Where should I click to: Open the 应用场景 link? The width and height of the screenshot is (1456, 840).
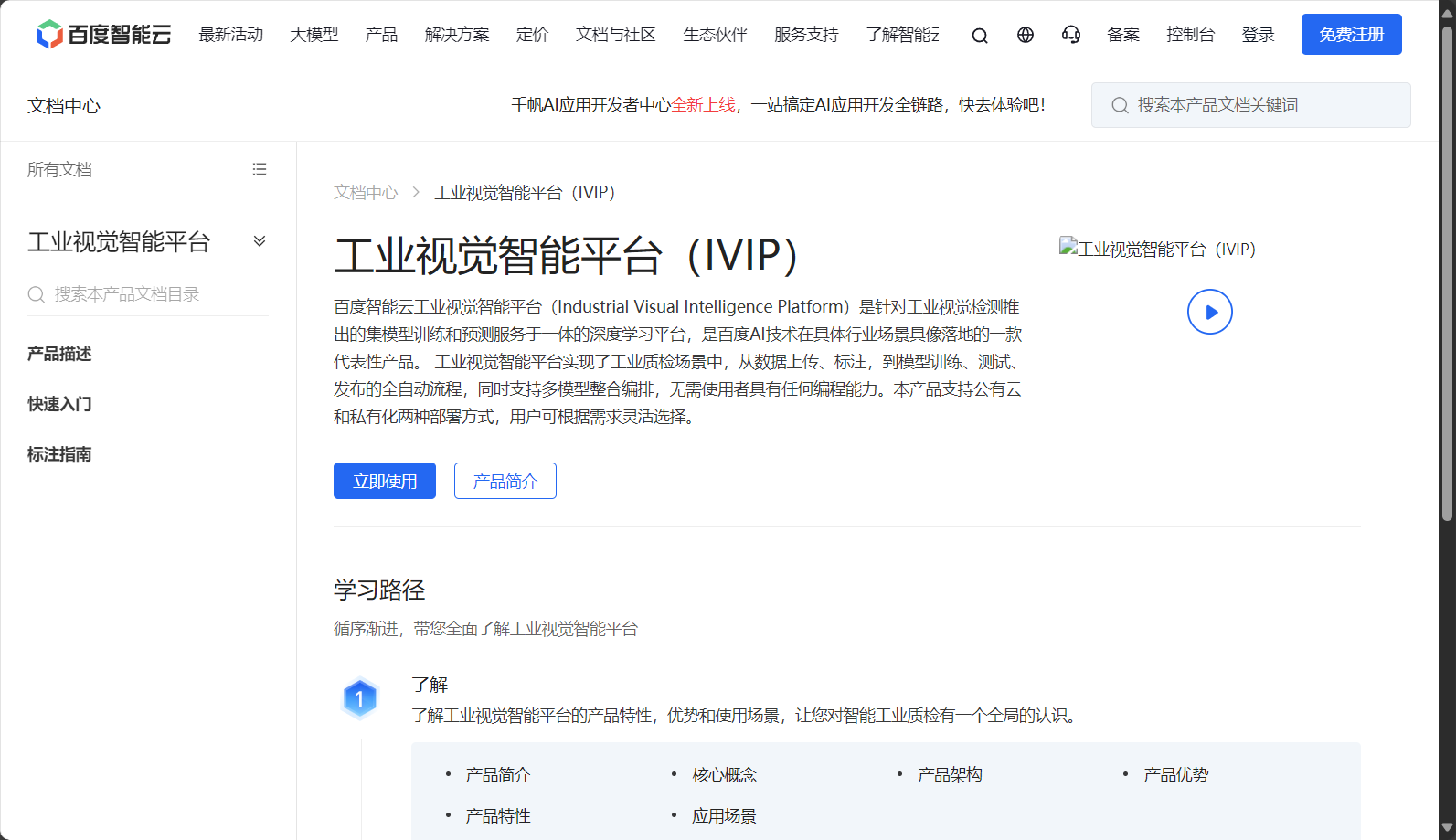pos(725,816)
